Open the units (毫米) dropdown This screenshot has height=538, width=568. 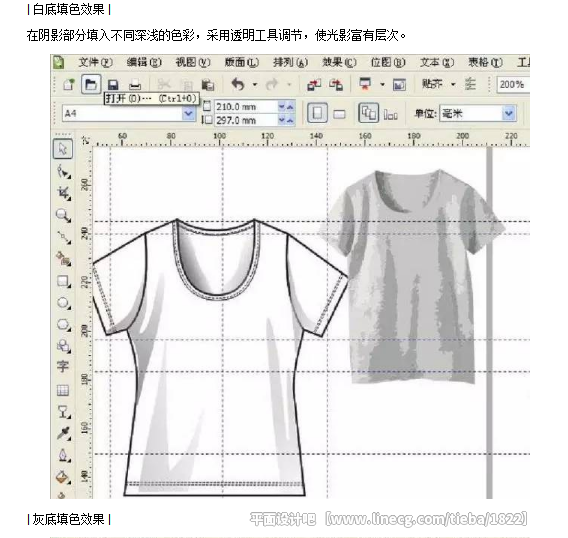click(509, 113)
